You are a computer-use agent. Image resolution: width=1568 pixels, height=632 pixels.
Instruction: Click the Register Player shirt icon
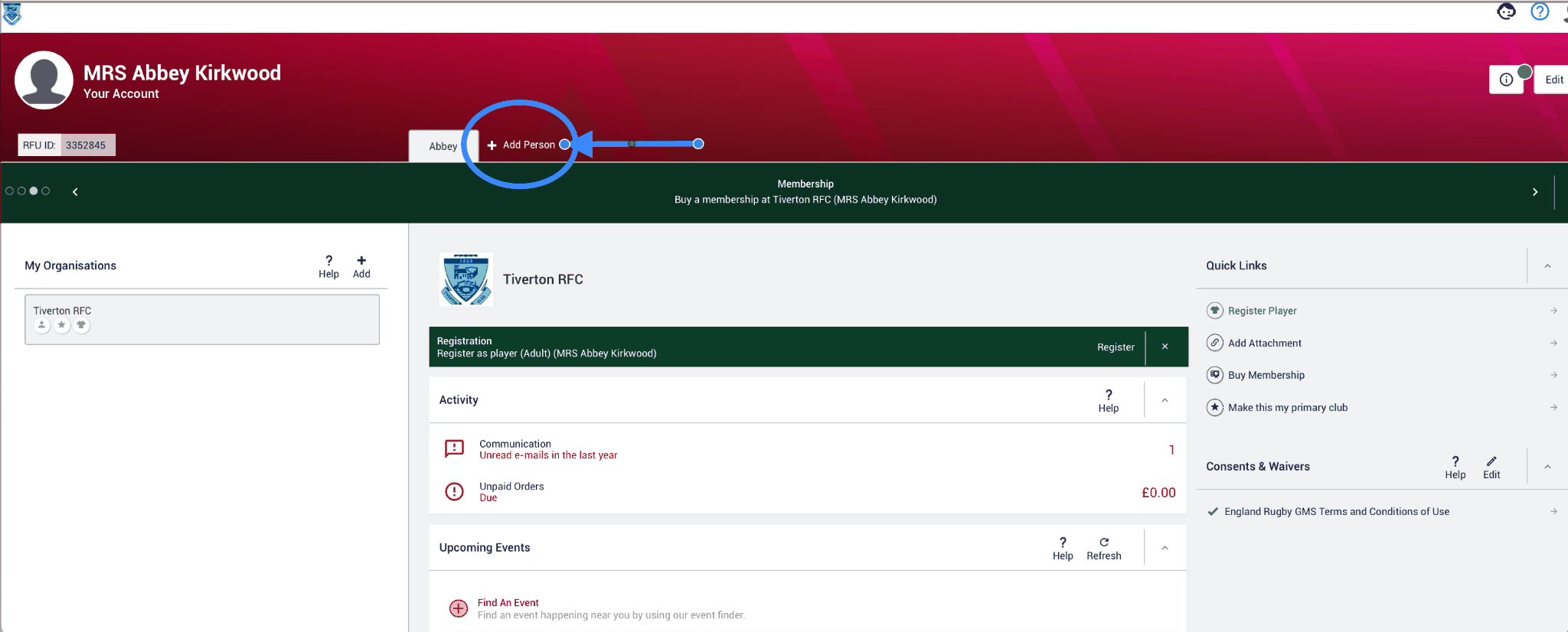[x=1215, y=311]
